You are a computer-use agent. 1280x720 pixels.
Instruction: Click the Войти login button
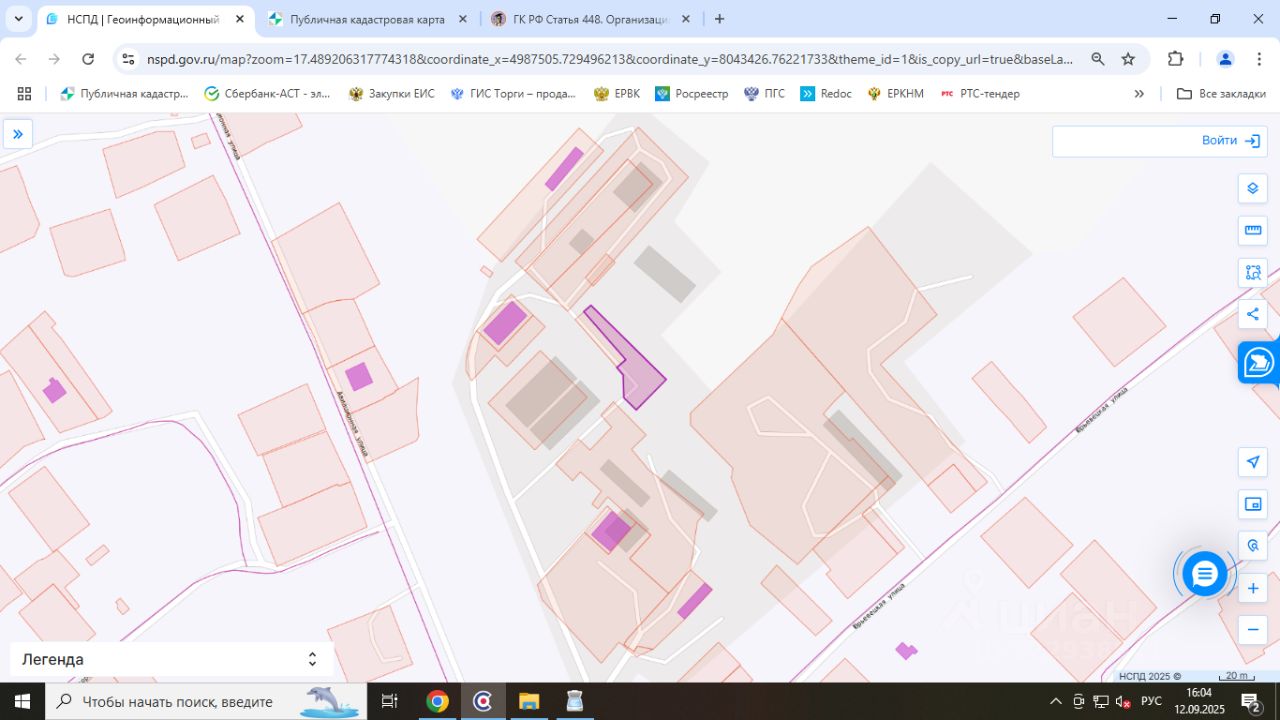pos(1231,141)
